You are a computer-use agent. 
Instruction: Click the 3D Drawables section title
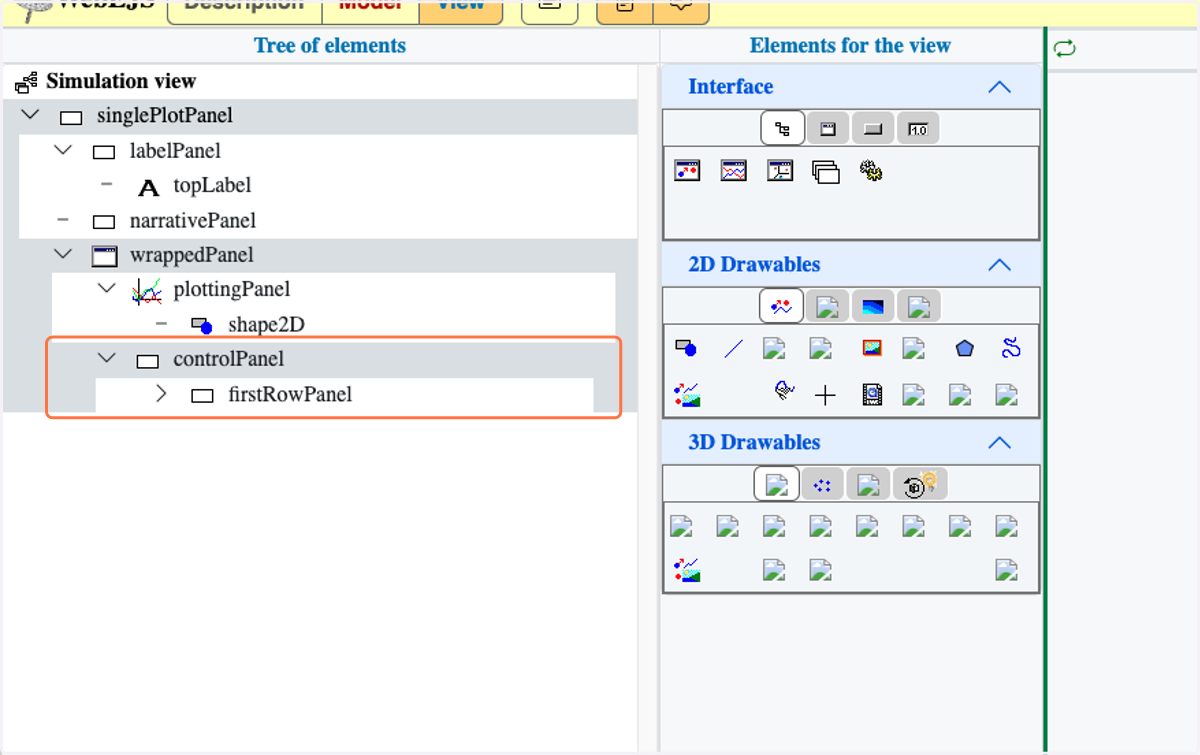coord(754,443)
